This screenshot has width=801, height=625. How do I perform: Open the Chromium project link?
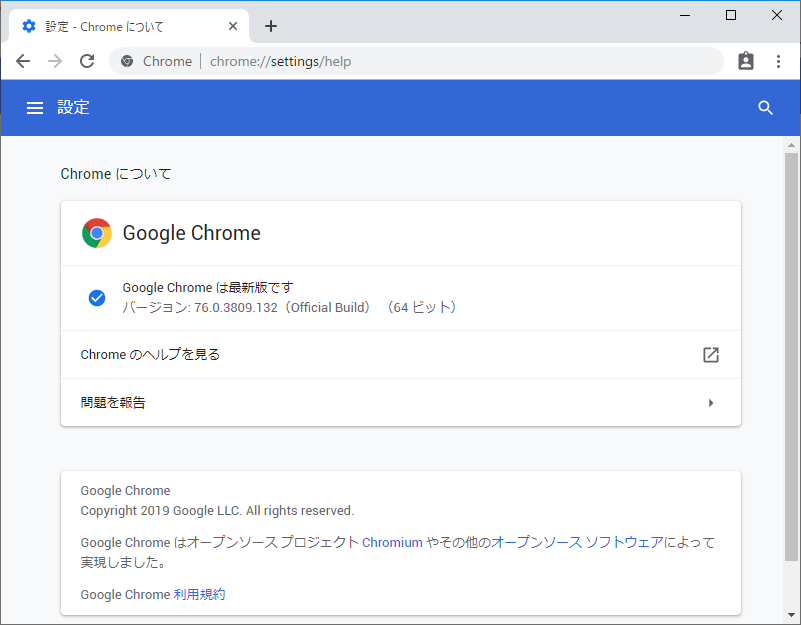392,542
